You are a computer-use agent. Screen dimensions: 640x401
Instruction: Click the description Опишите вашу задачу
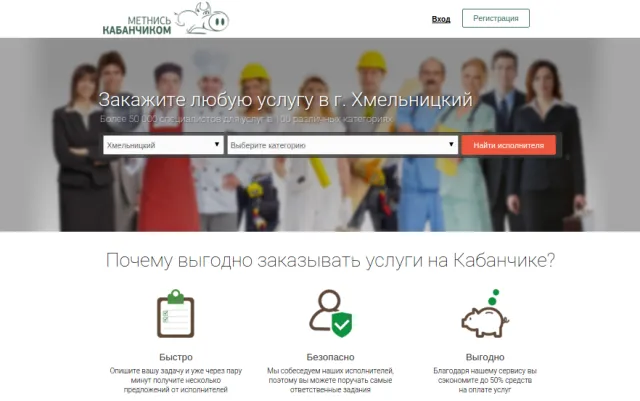pyautogui.click(x=176, y=380)
